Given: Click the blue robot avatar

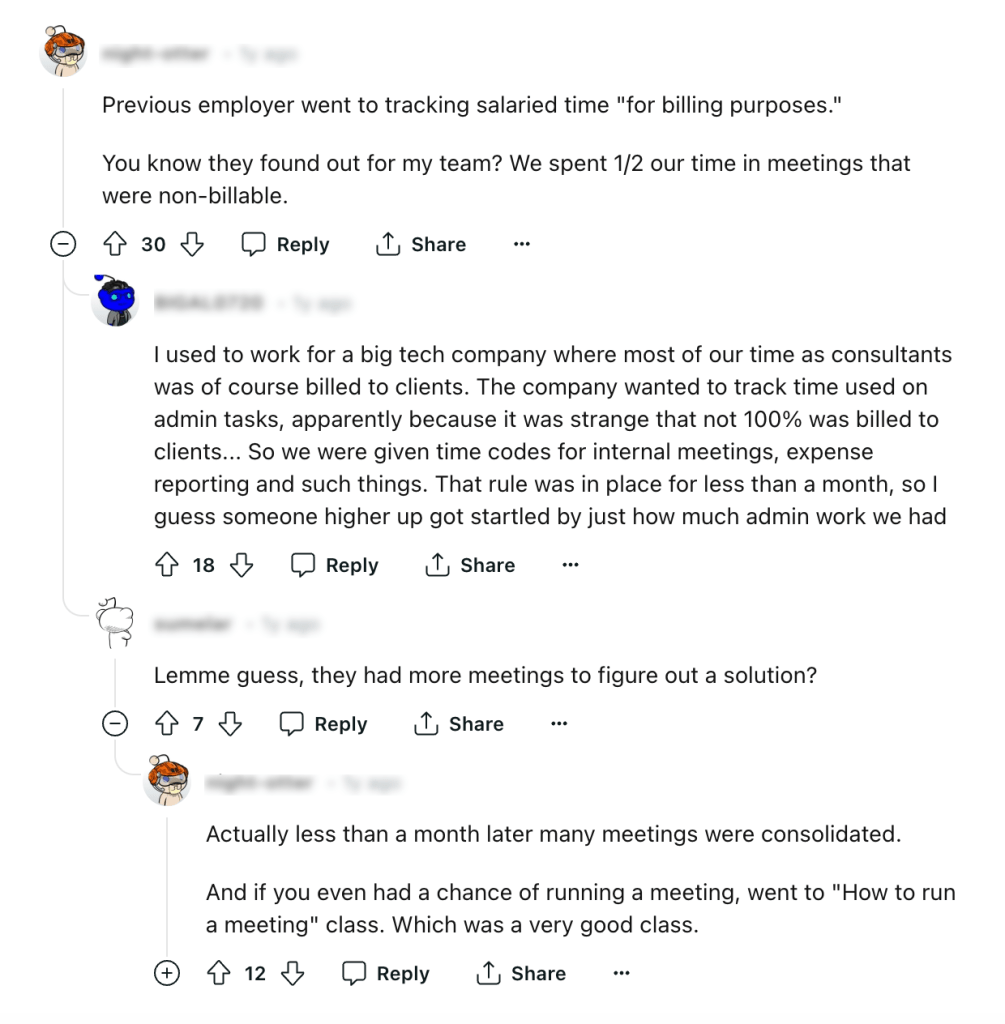Looking at the screenshot, I should click(114, 300).
